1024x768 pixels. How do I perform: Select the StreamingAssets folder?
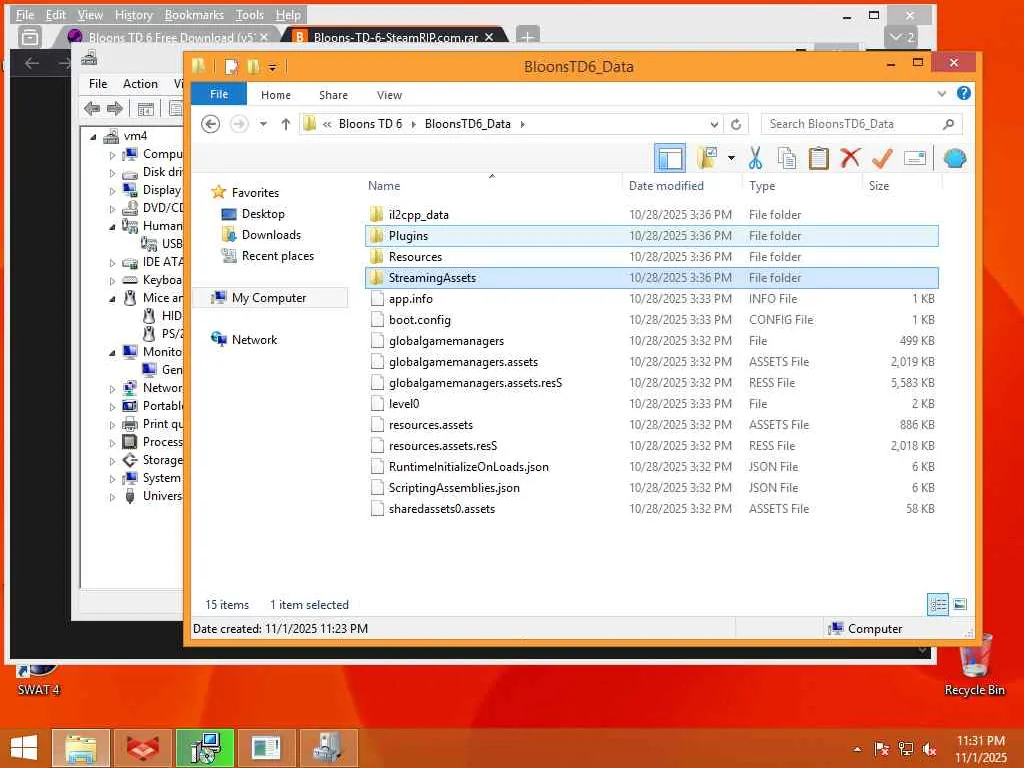tap(651, 278)
